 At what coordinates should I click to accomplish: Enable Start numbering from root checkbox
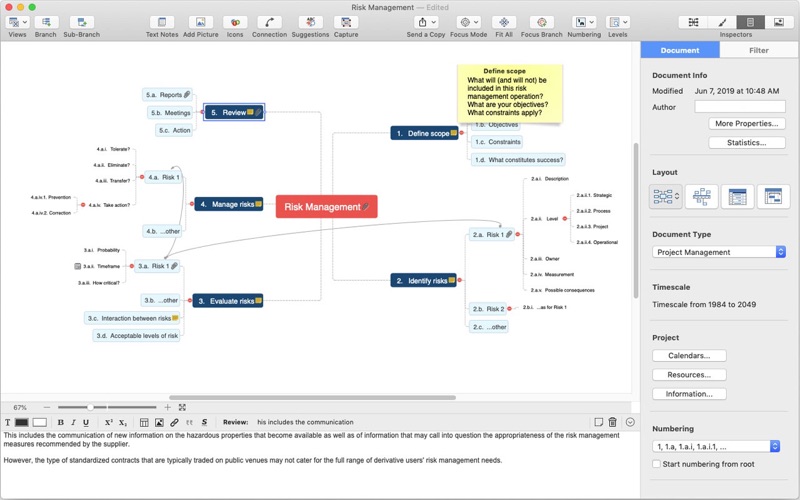coord(657,464)
